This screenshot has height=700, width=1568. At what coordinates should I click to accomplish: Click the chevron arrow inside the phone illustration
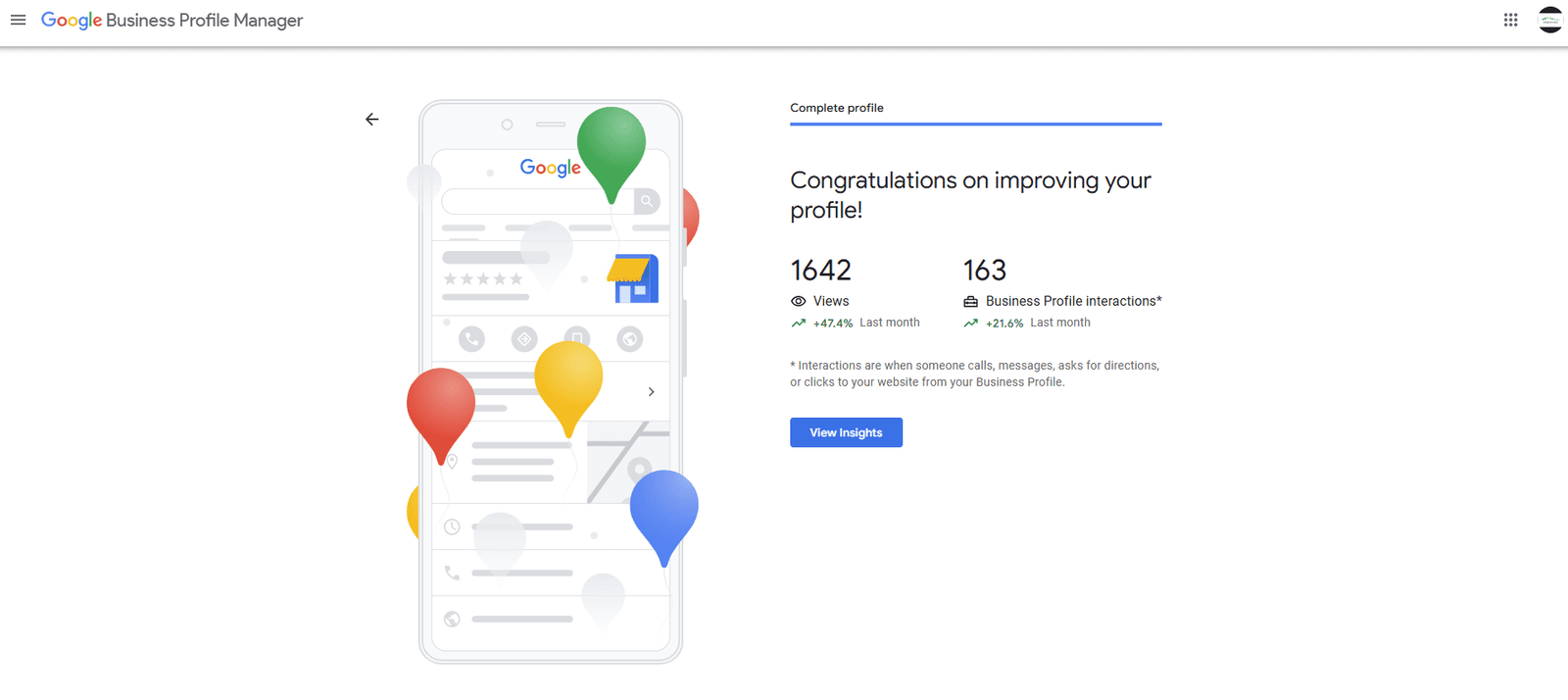tap(651, 392)
